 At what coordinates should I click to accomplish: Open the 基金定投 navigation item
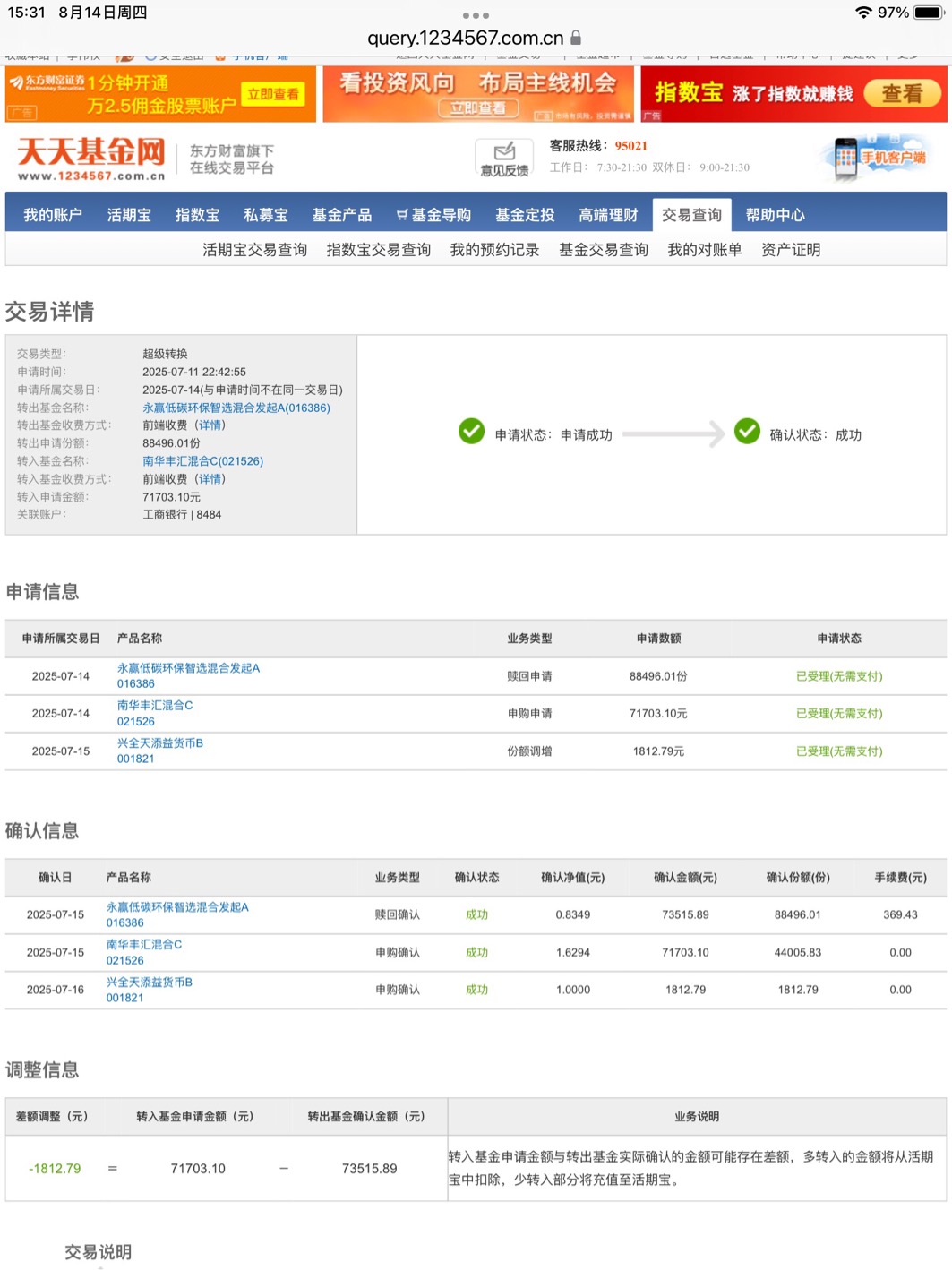tap(525, 215)
